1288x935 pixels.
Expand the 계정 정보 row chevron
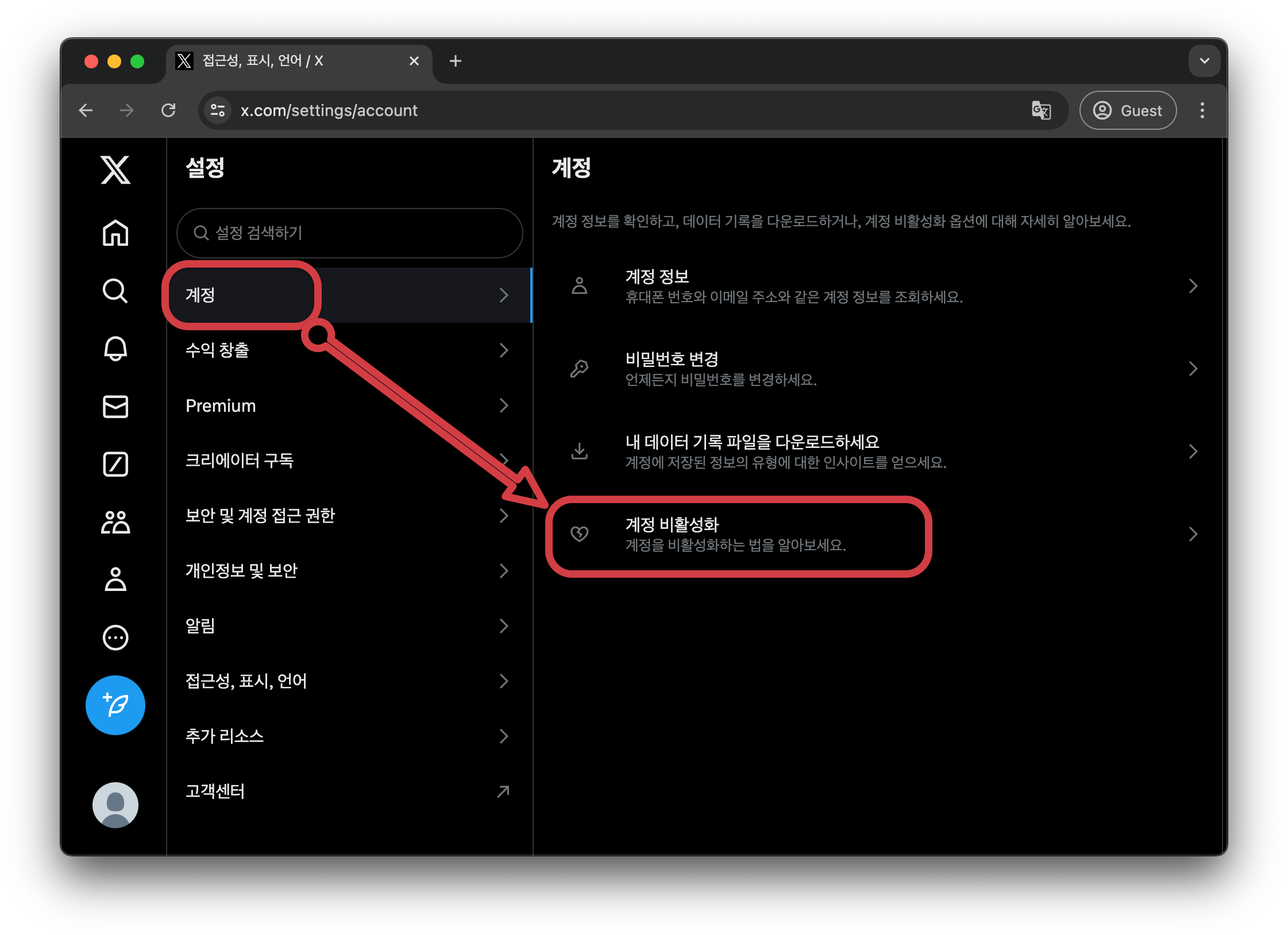[1193, 286]
